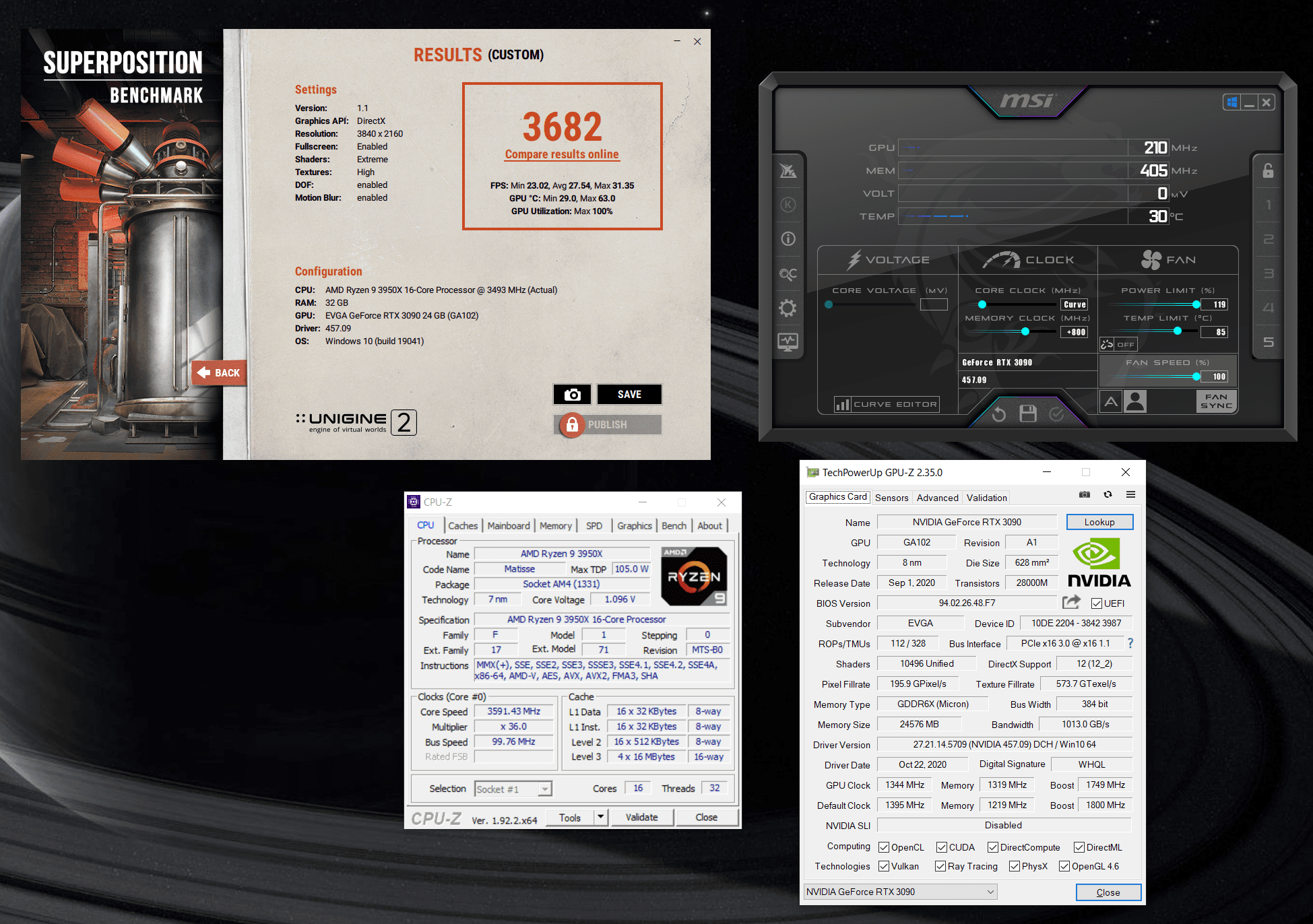Click the GPU-Z Lookup button
Screen dimensions: 1313x924
tap(1099, 522)
